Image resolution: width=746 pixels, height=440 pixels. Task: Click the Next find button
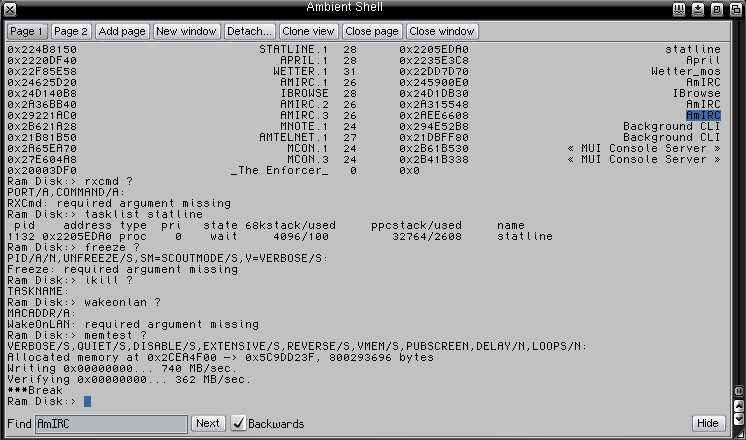(x=208, y=423)
